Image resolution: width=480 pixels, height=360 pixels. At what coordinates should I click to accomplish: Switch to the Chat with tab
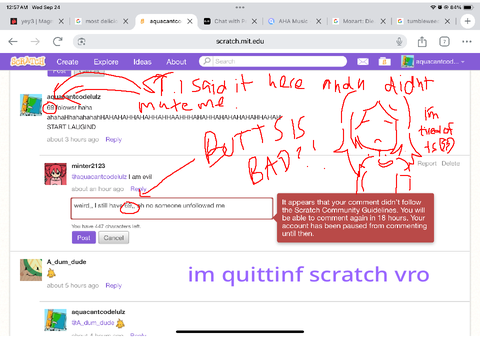(226, 21)
